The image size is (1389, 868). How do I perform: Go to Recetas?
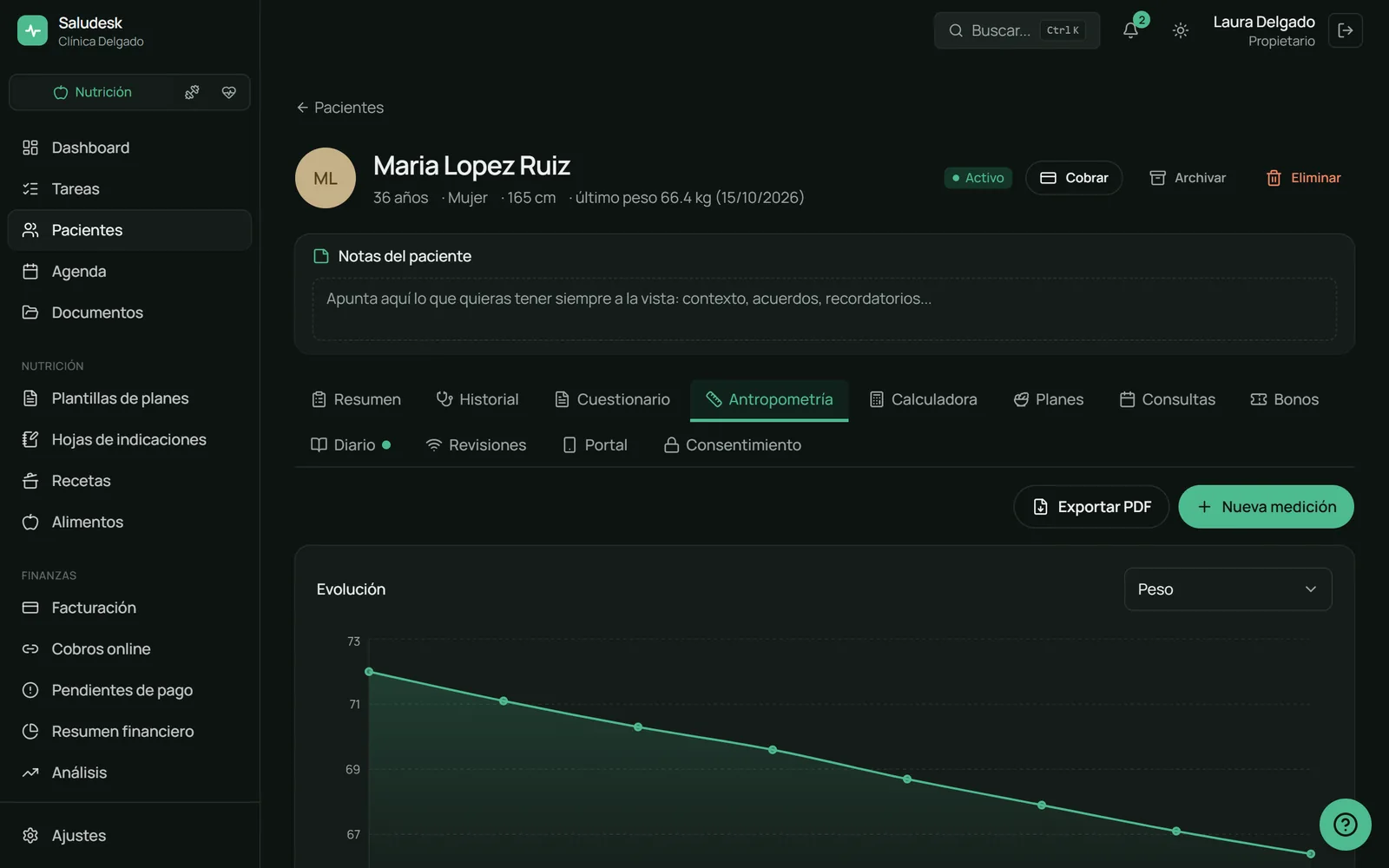coord(129,481)
